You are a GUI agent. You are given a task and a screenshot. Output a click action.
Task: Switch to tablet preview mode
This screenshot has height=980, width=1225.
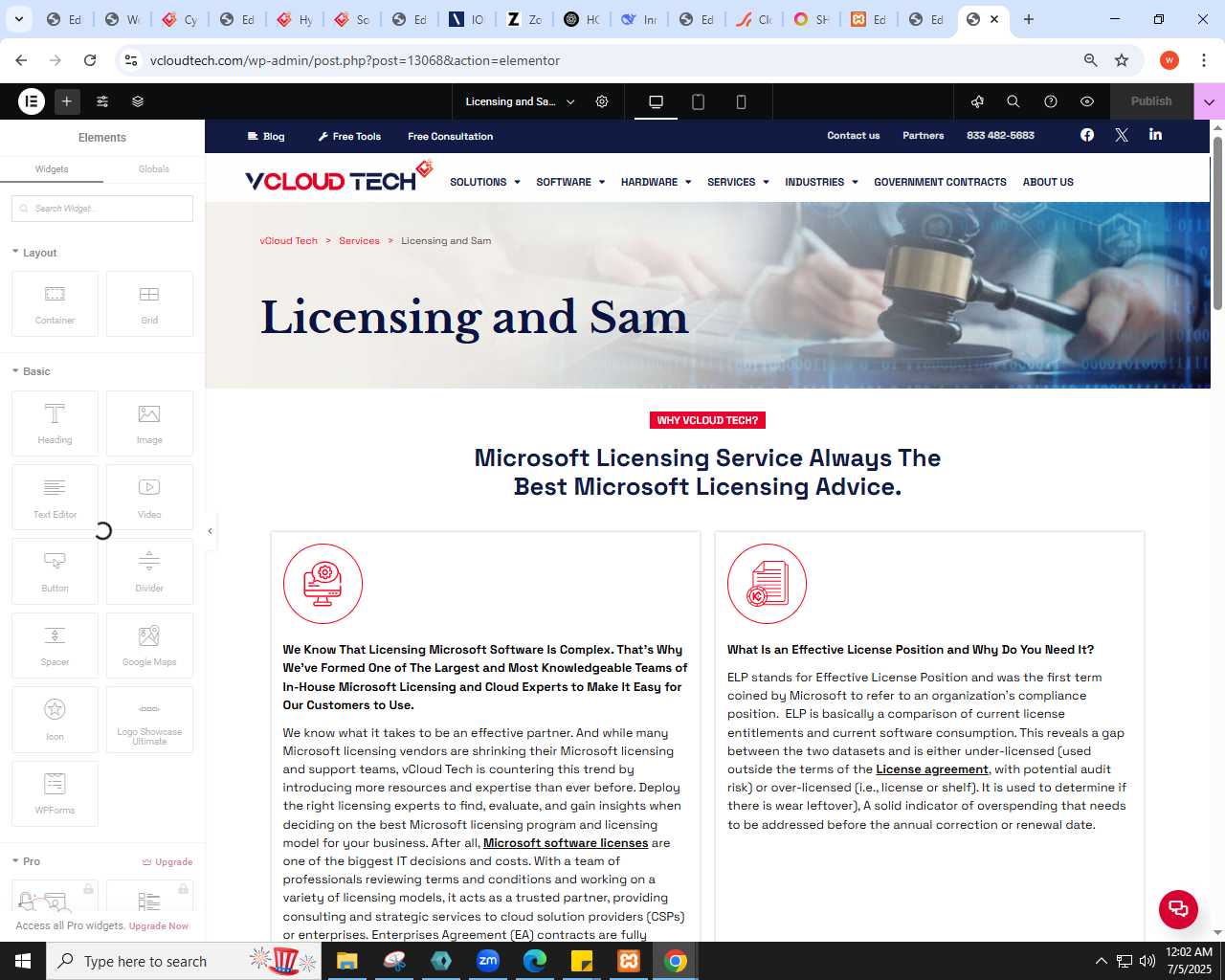click(x=699, y=101)
